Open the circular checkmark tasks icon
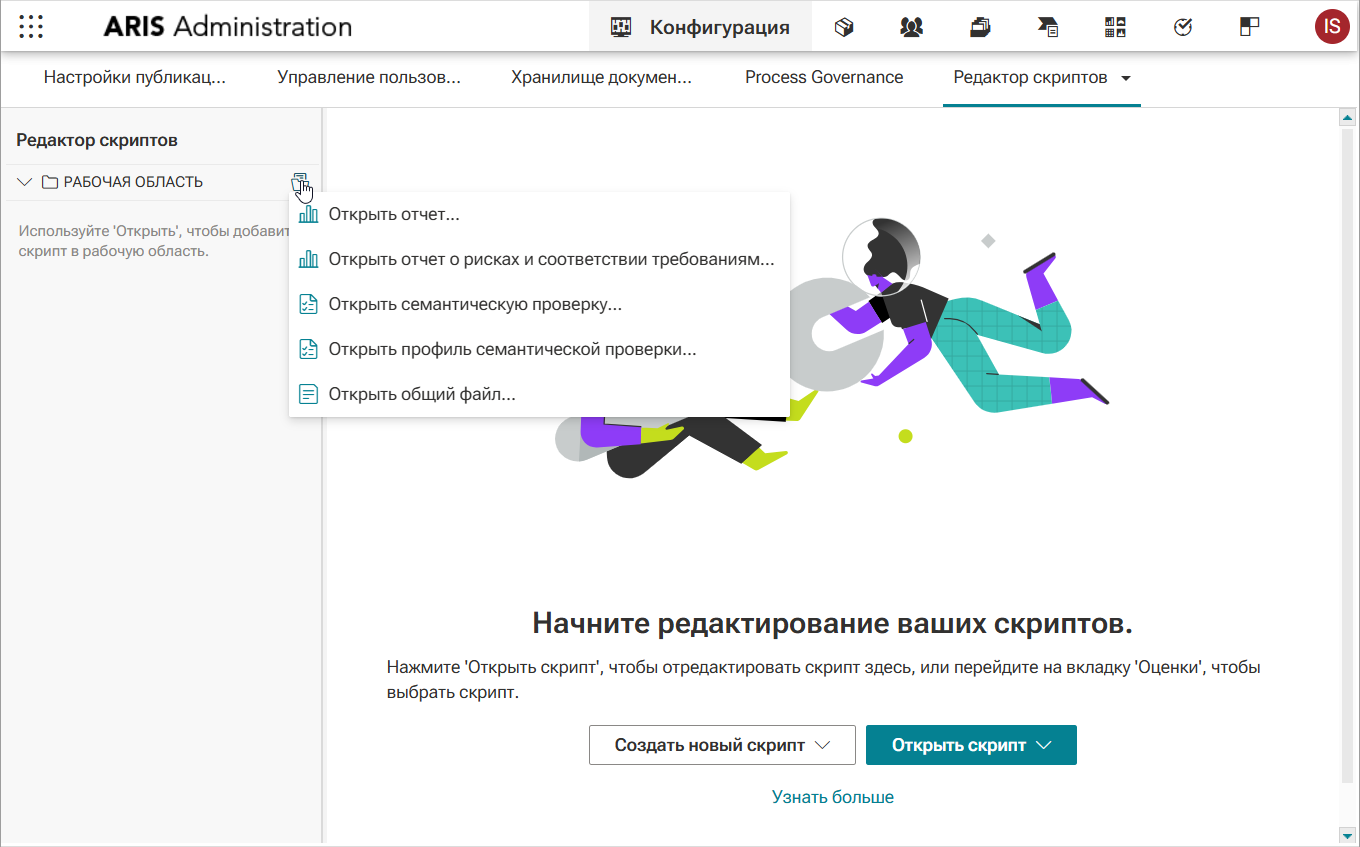Viewport: 1360px width, 847px height. [x=1183, y=27]
